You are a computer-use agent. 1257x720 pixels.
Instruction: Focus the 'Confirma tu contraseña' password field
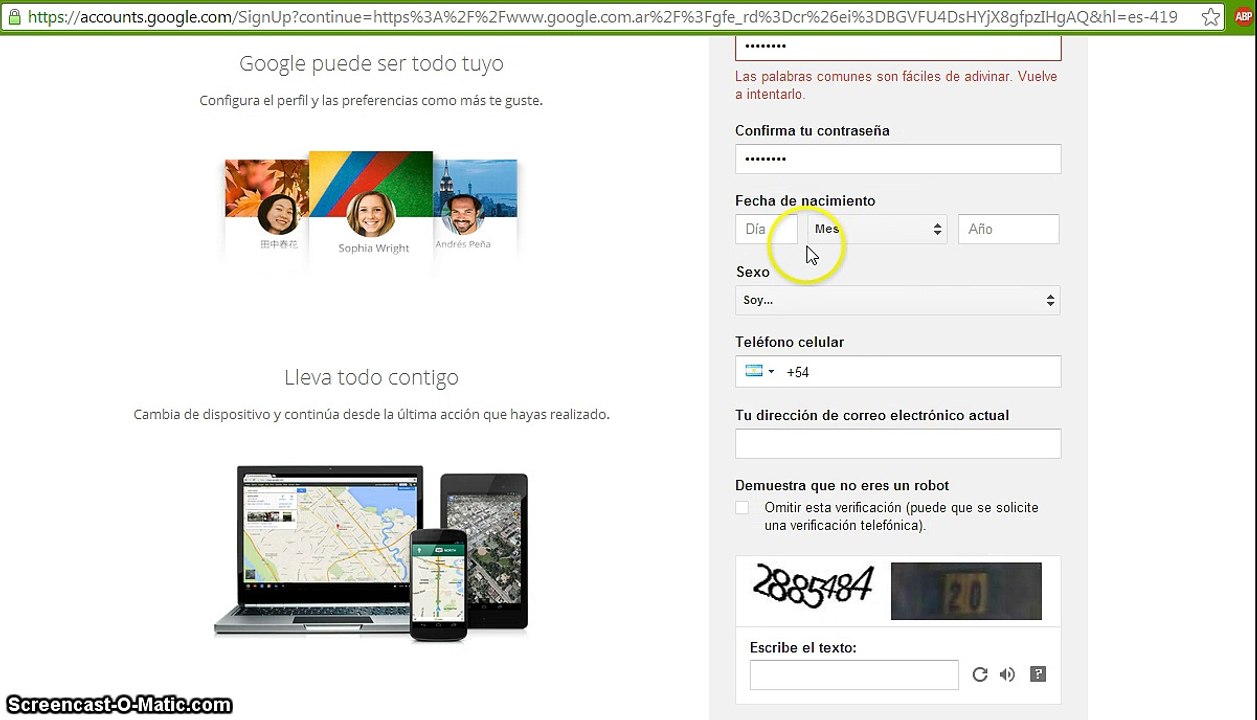898,159
